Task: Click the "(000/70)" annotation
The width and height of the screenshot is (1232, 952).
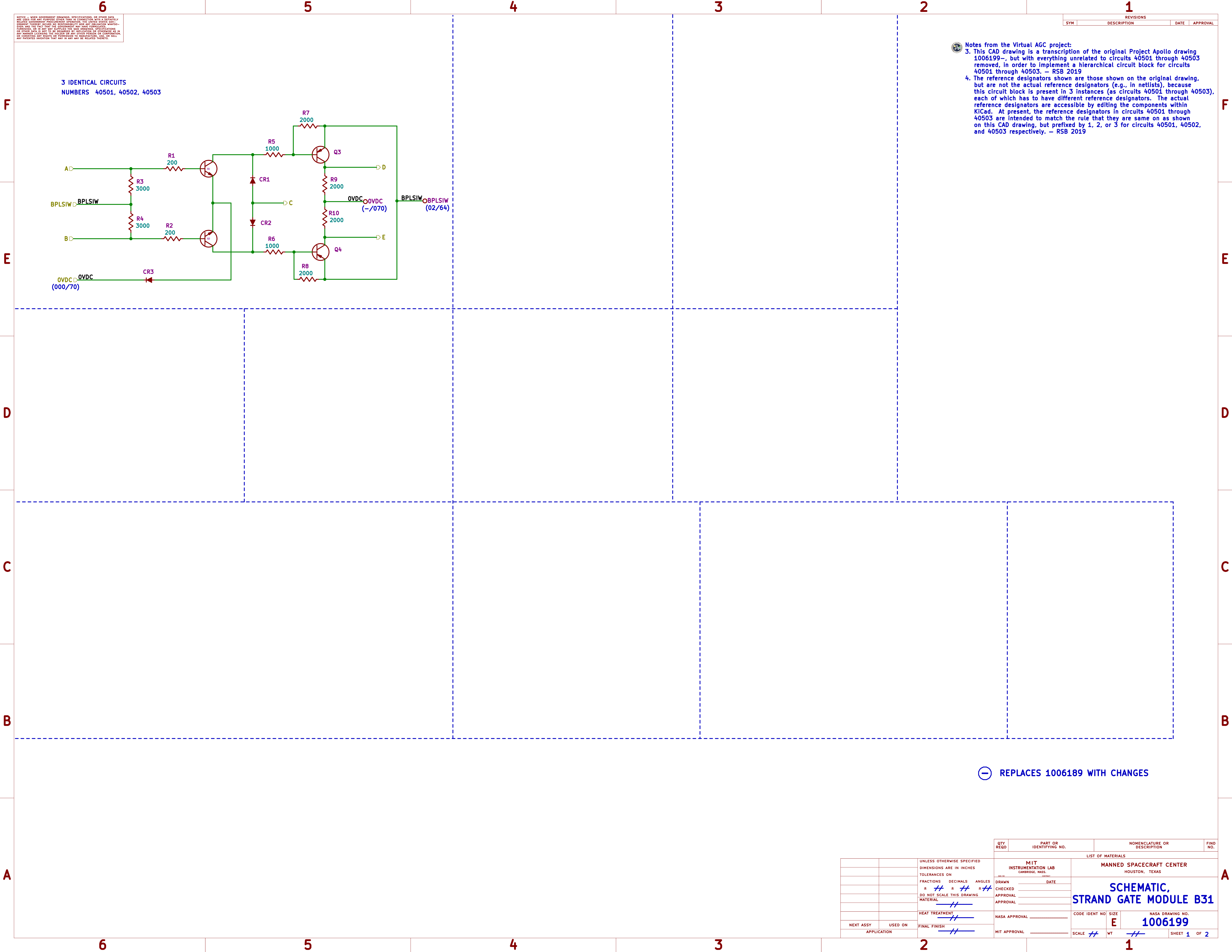Action: (66, 287)
